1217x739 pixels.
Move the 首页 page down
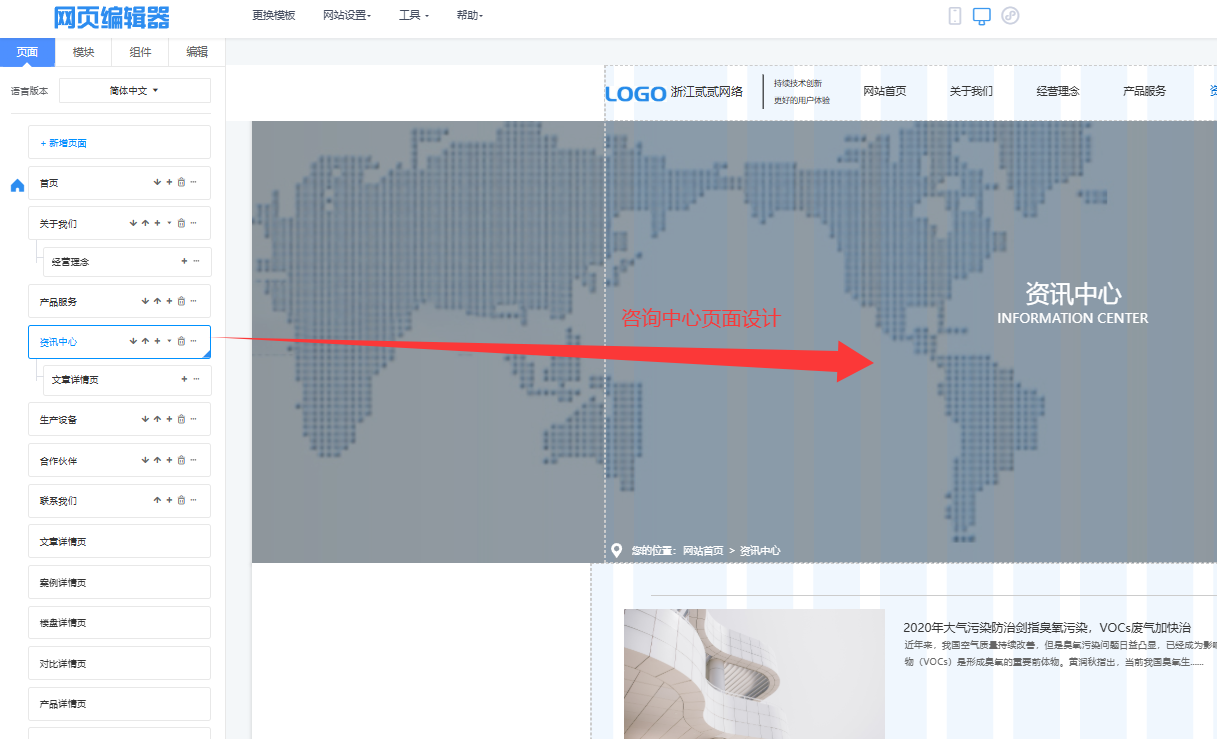point(157,182)
